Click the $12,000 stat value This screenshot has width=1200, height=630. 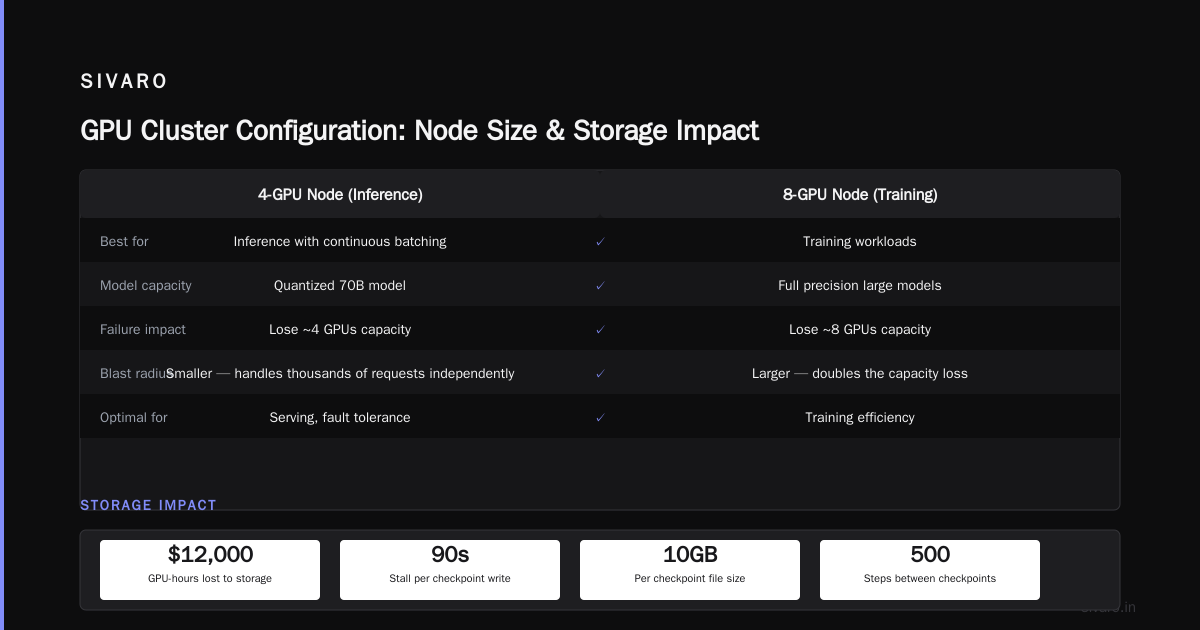point(210,555)
